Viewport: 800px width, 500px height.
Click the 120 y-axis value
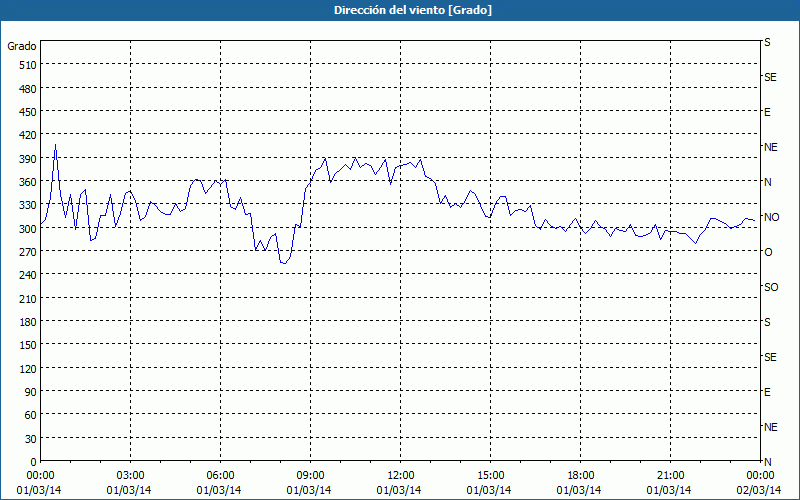28,369
